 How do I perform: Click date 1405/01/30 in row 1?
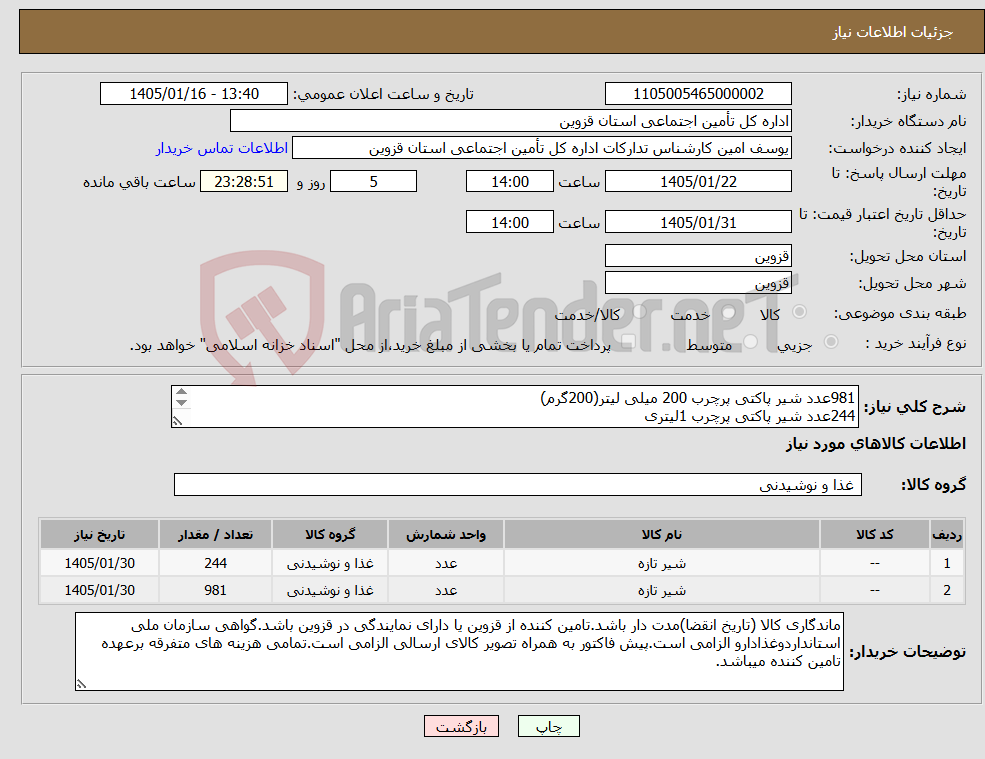point(99,564)
